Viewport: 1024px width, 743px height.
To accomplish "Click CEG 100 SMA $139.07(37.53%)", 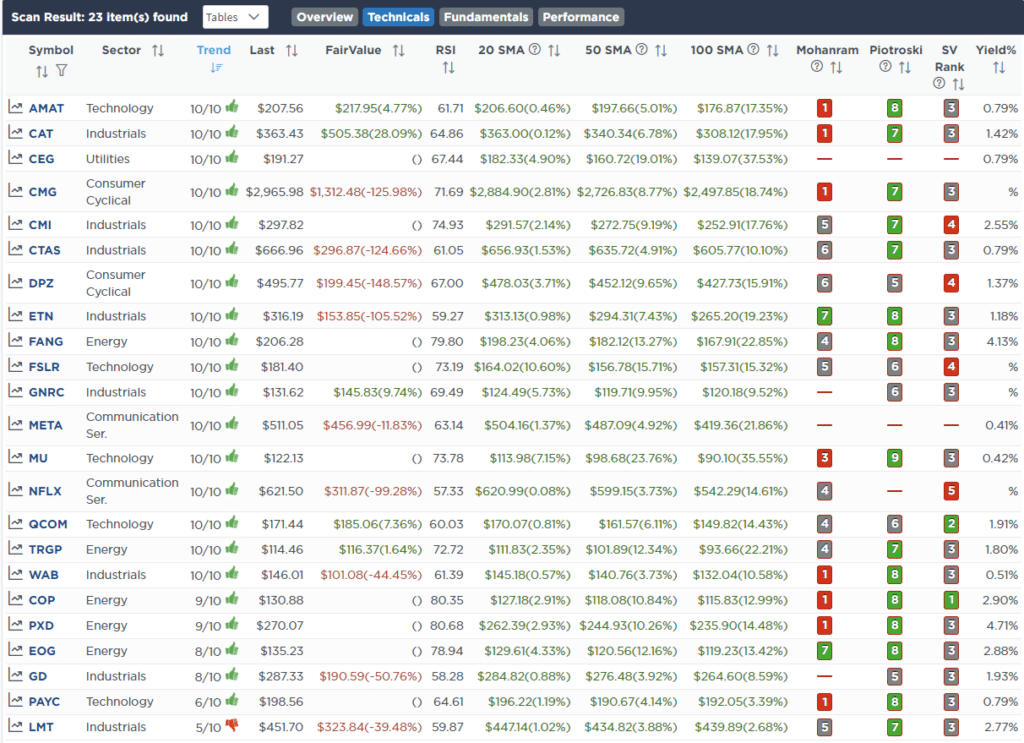I will click(x=741, y=159).
